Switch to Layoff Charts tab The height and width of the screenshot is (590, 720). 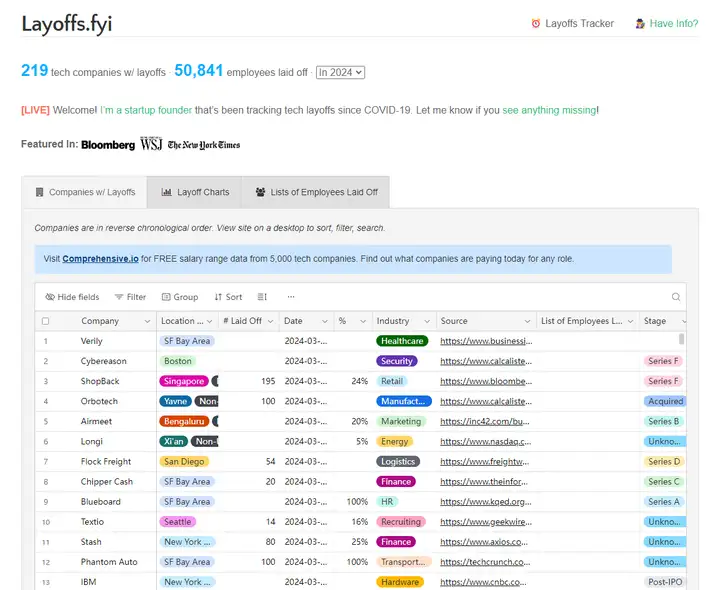click(195, 192)
